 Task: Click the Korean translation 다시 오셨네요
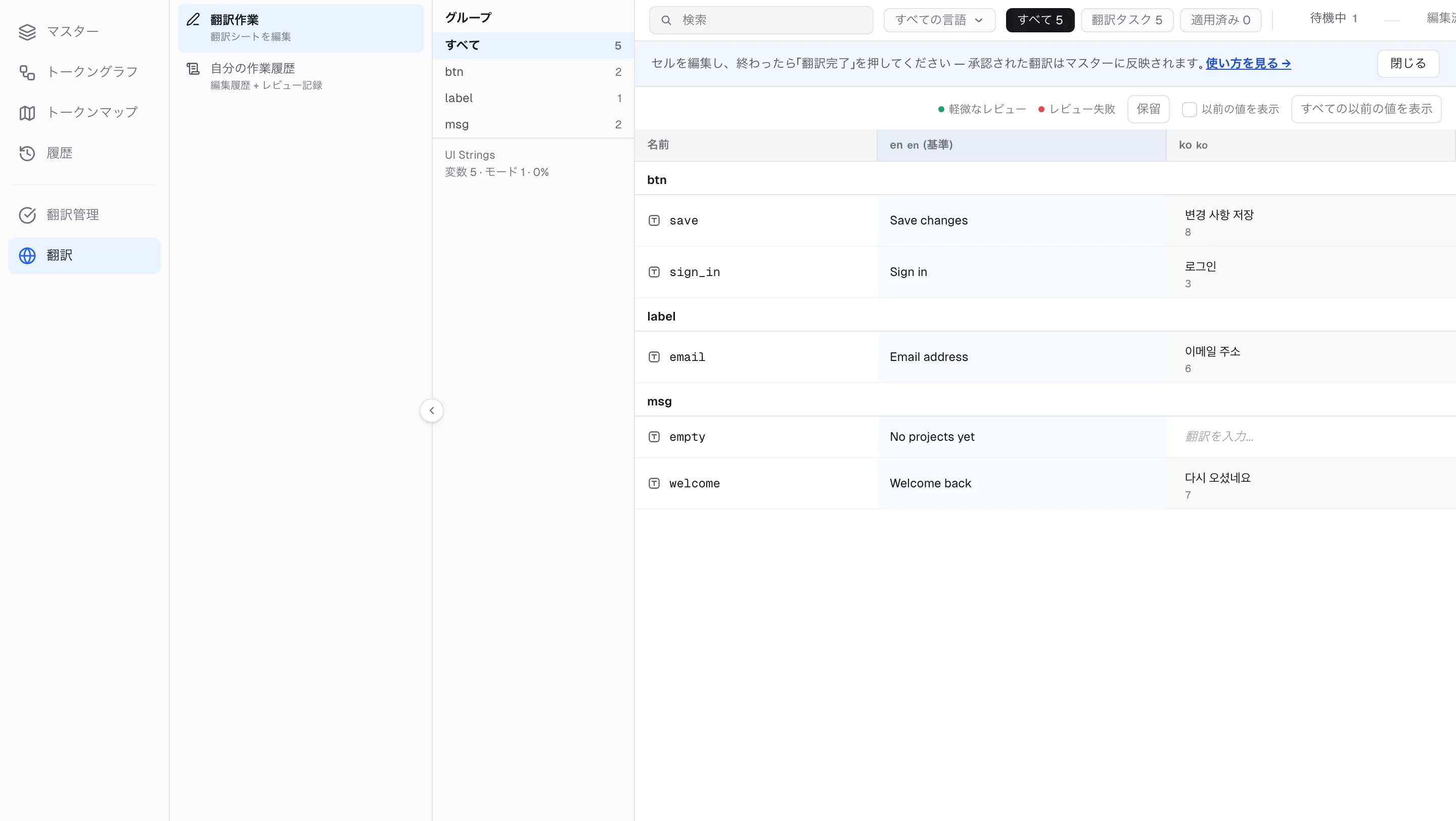click(x=1217, y=478)
